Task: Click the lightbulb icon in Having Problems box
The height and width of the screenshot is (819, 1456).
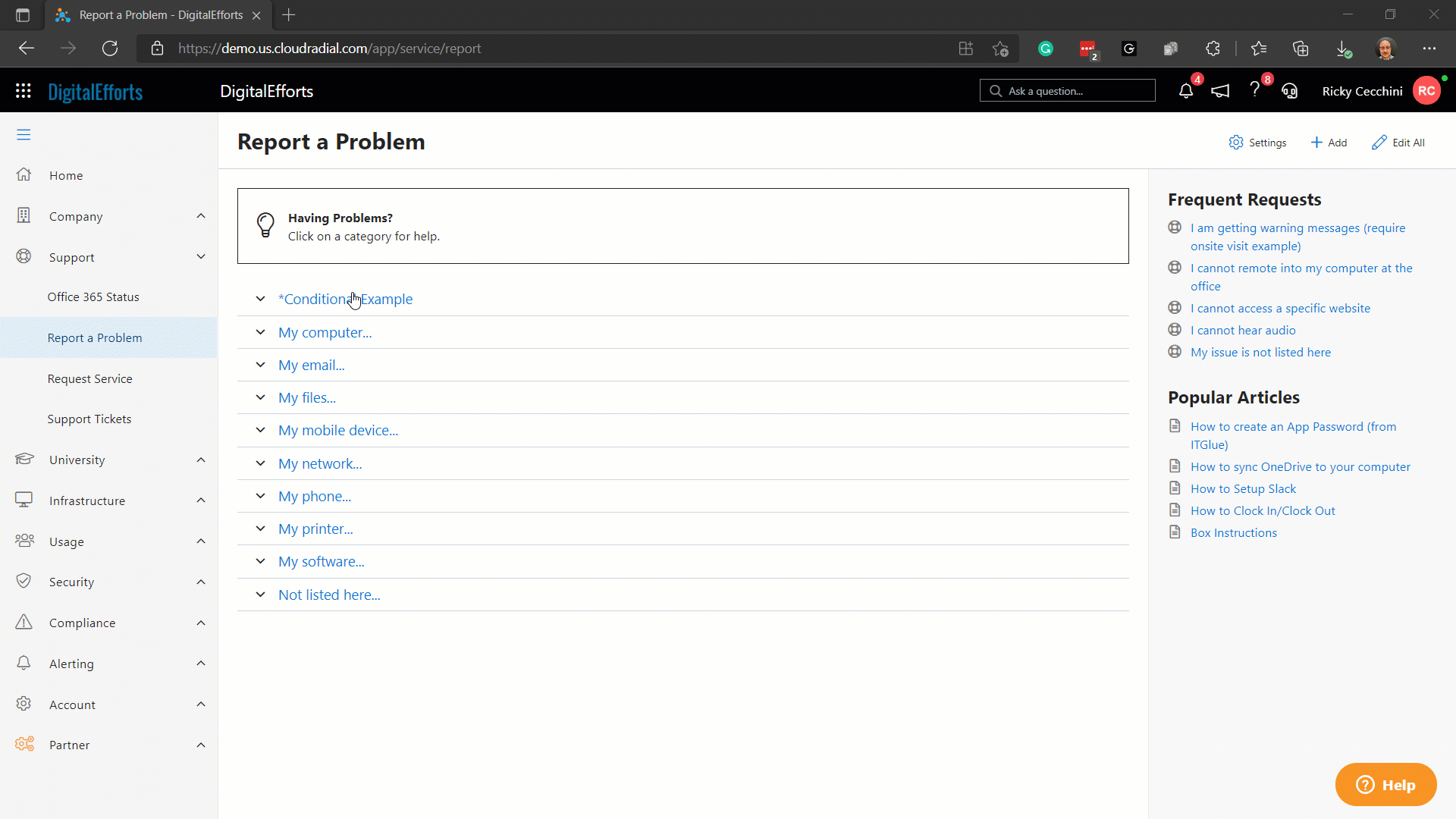Action: pos(265,225)
